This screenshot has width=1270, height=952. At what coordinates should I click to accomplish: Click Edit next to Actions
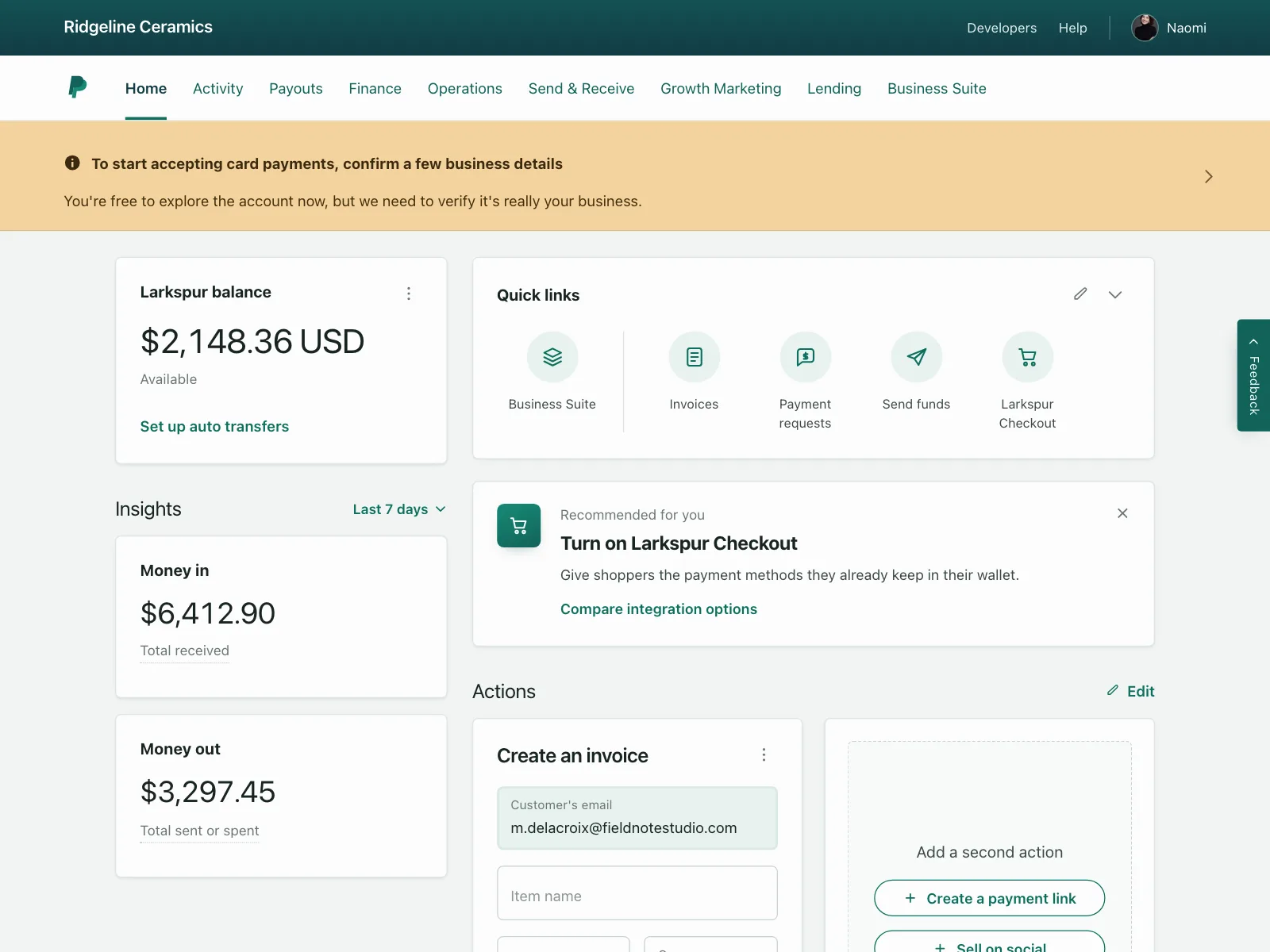pyautogui.click(x=1131, y=691)
